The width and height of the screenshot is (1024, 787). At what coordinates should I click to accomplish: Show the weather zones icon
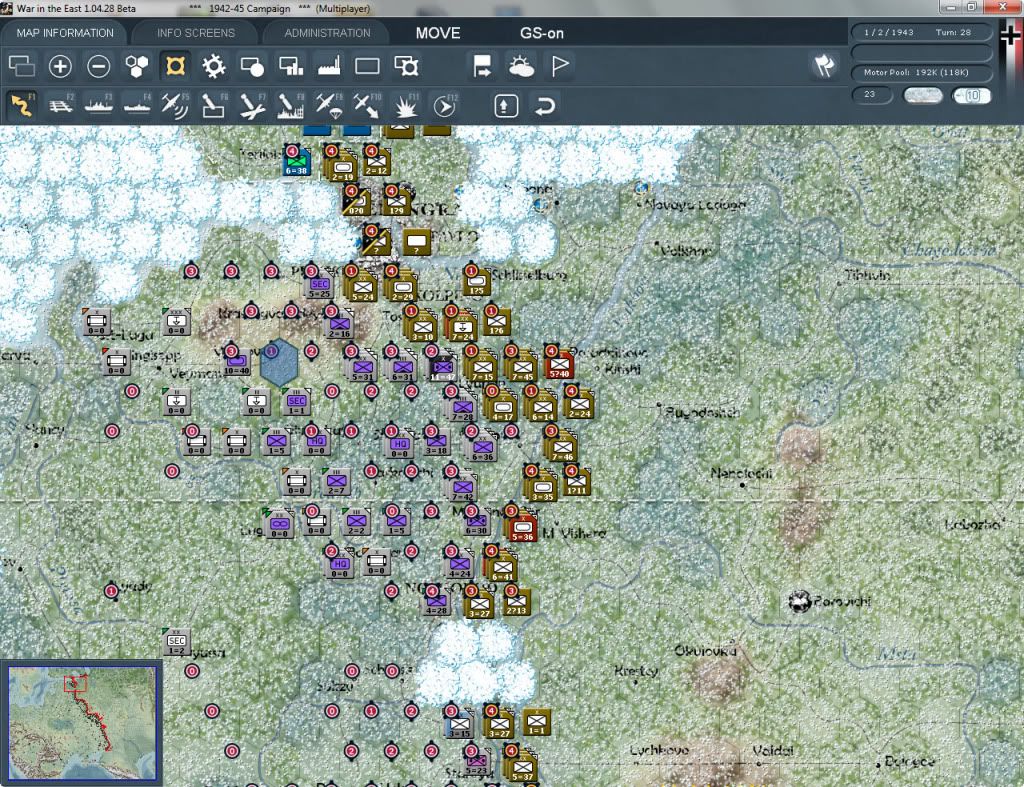tap(521, 66)
